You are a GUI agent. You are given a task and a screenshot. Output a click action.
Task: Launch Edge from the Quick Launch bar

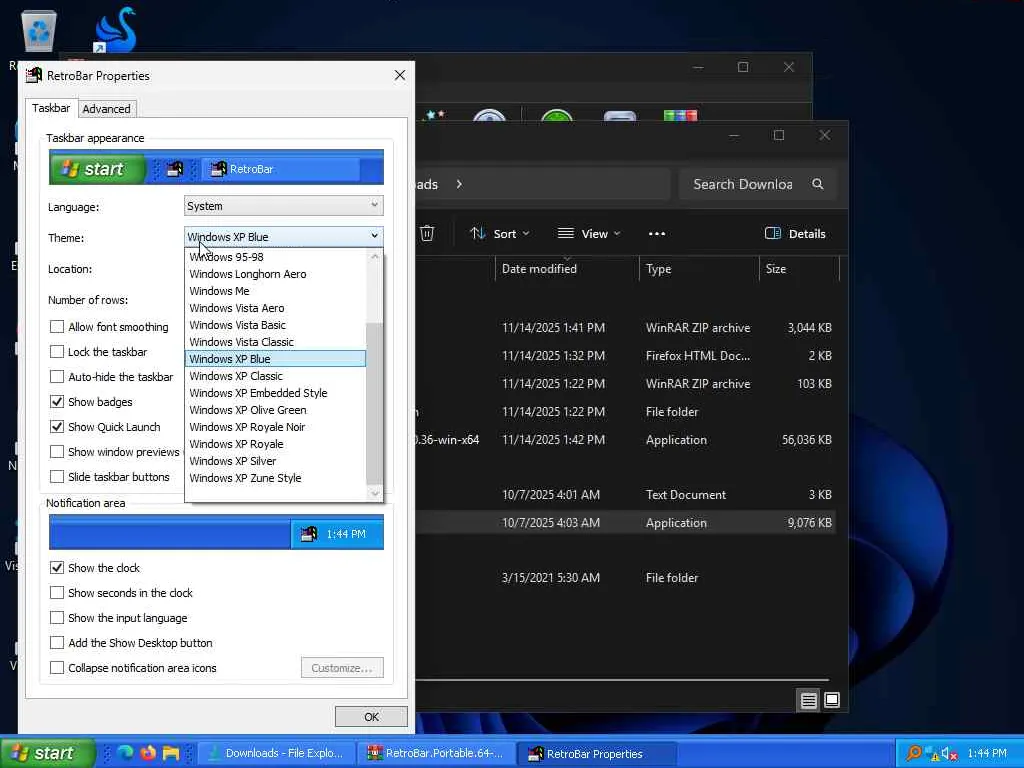pyautogui.click(x=125, y=753)
